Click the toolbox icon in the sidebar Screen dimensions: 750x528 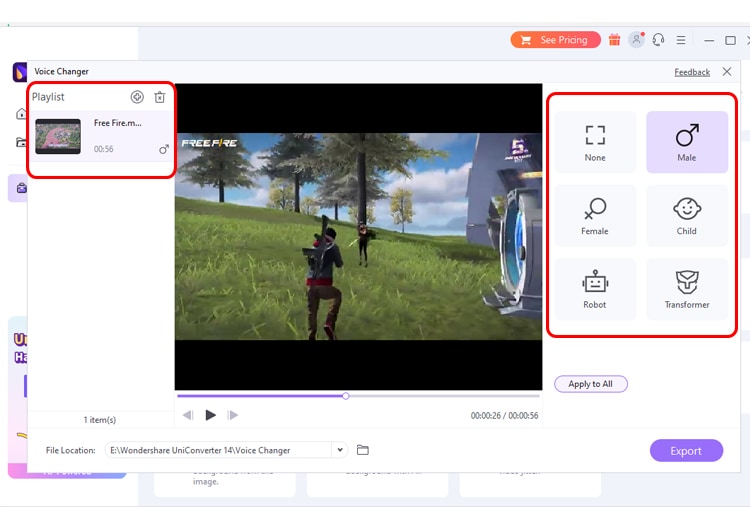(x=22, y=188)
